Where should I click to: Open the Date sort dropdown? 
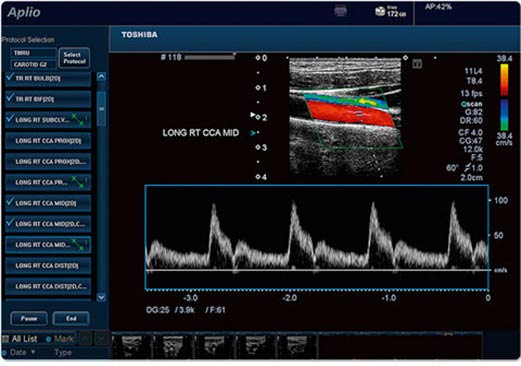33,352
